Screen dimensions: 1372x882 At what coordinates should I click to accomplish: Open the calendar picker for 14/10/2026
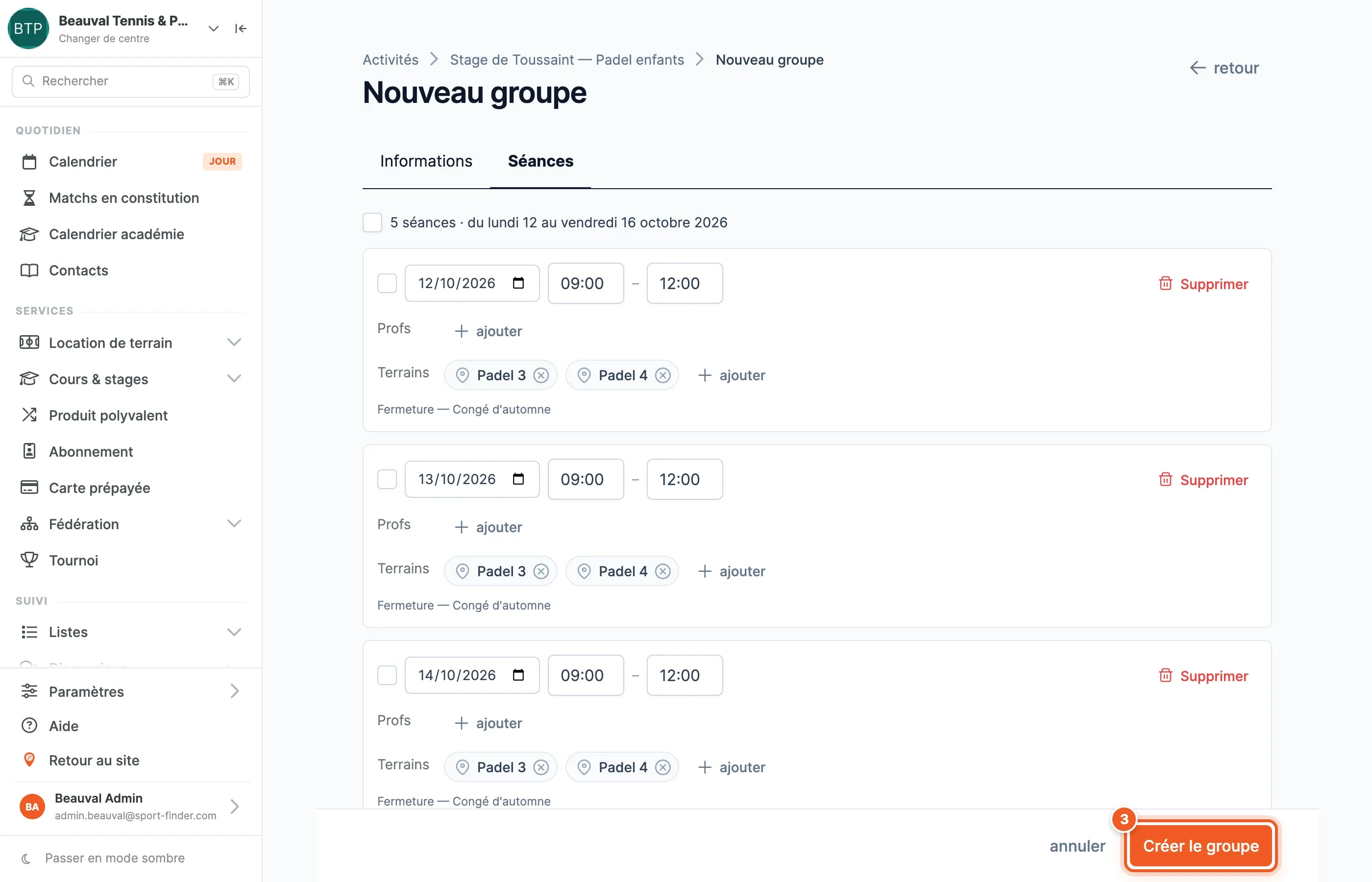coord(518,675)
